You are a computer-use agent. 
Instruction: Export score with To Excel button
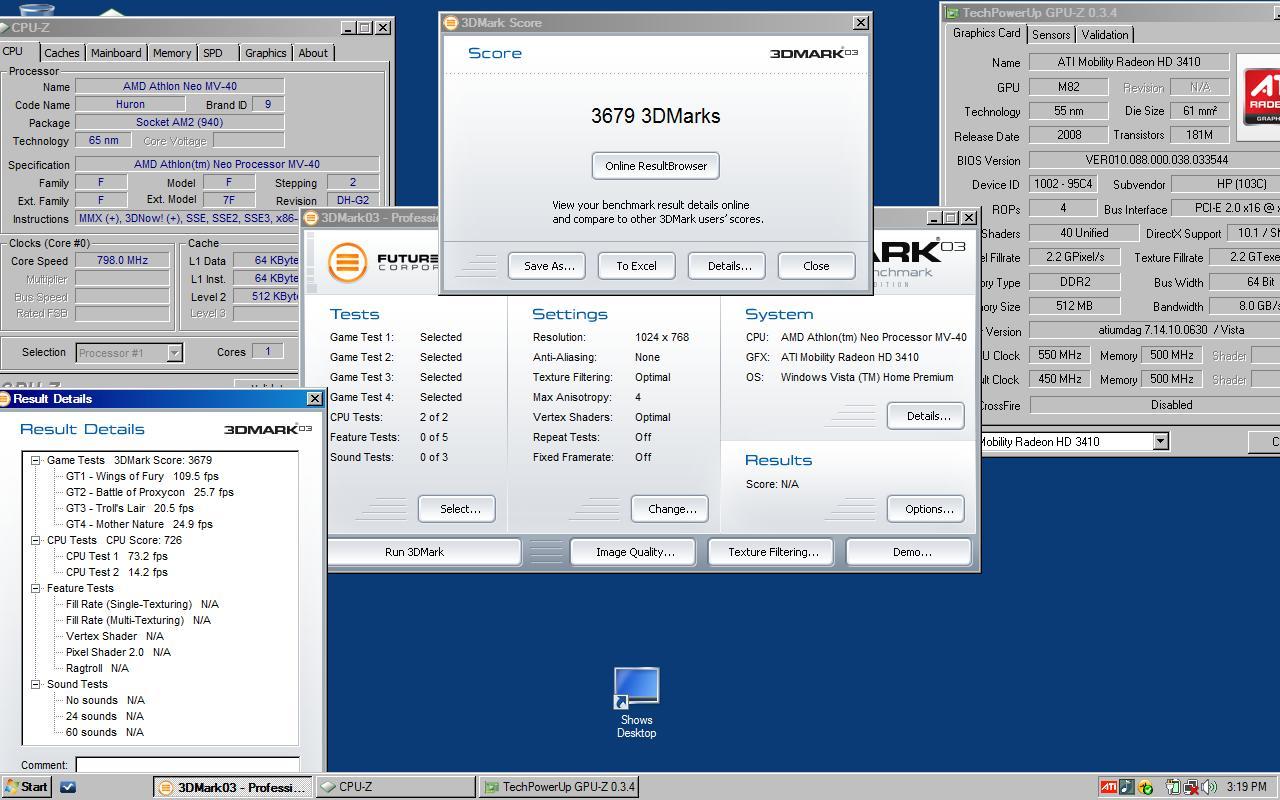click(636, 266)
